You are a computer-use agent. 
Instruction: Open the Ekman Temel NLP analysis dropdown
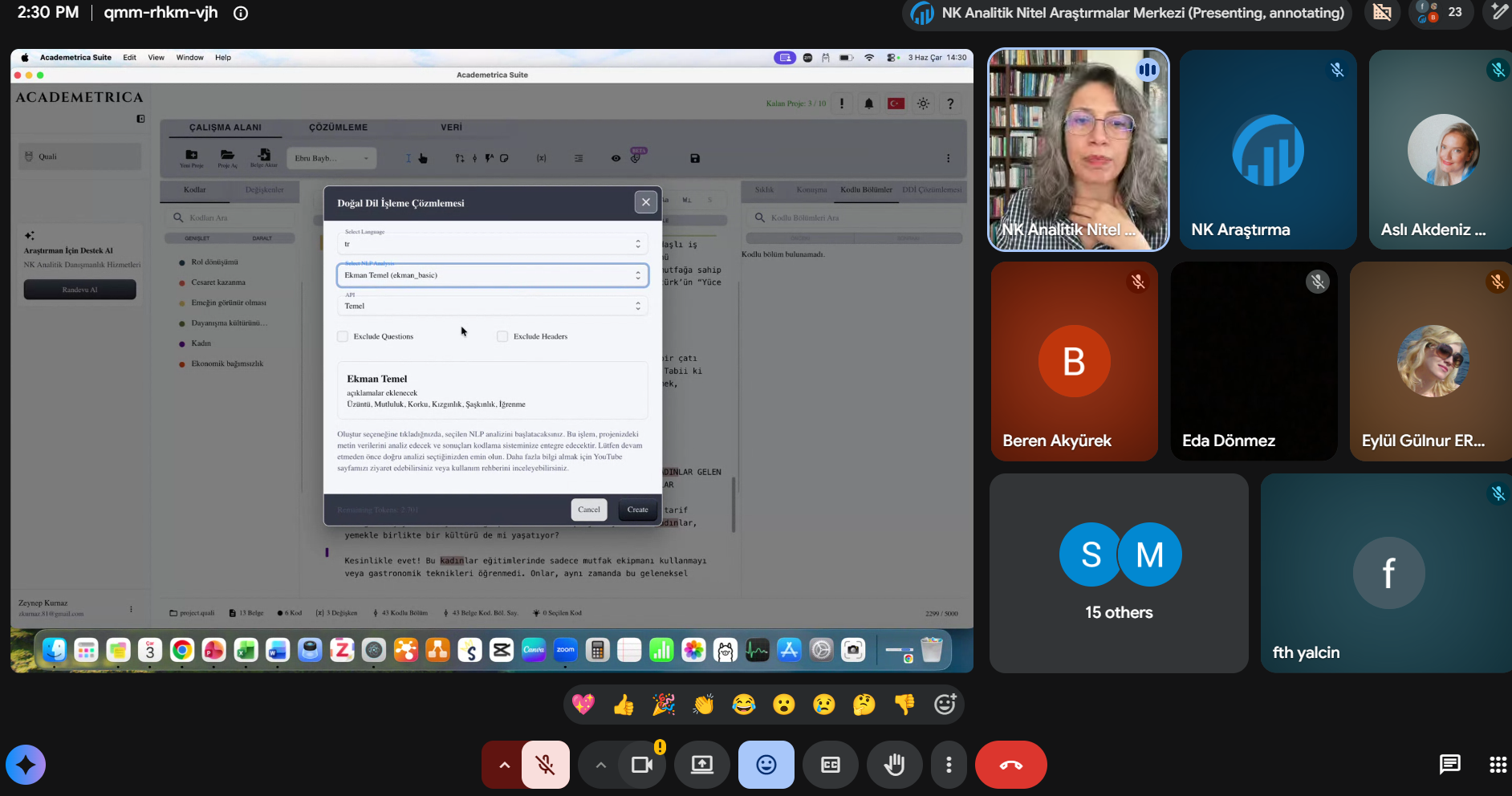(x=493, y=275)
